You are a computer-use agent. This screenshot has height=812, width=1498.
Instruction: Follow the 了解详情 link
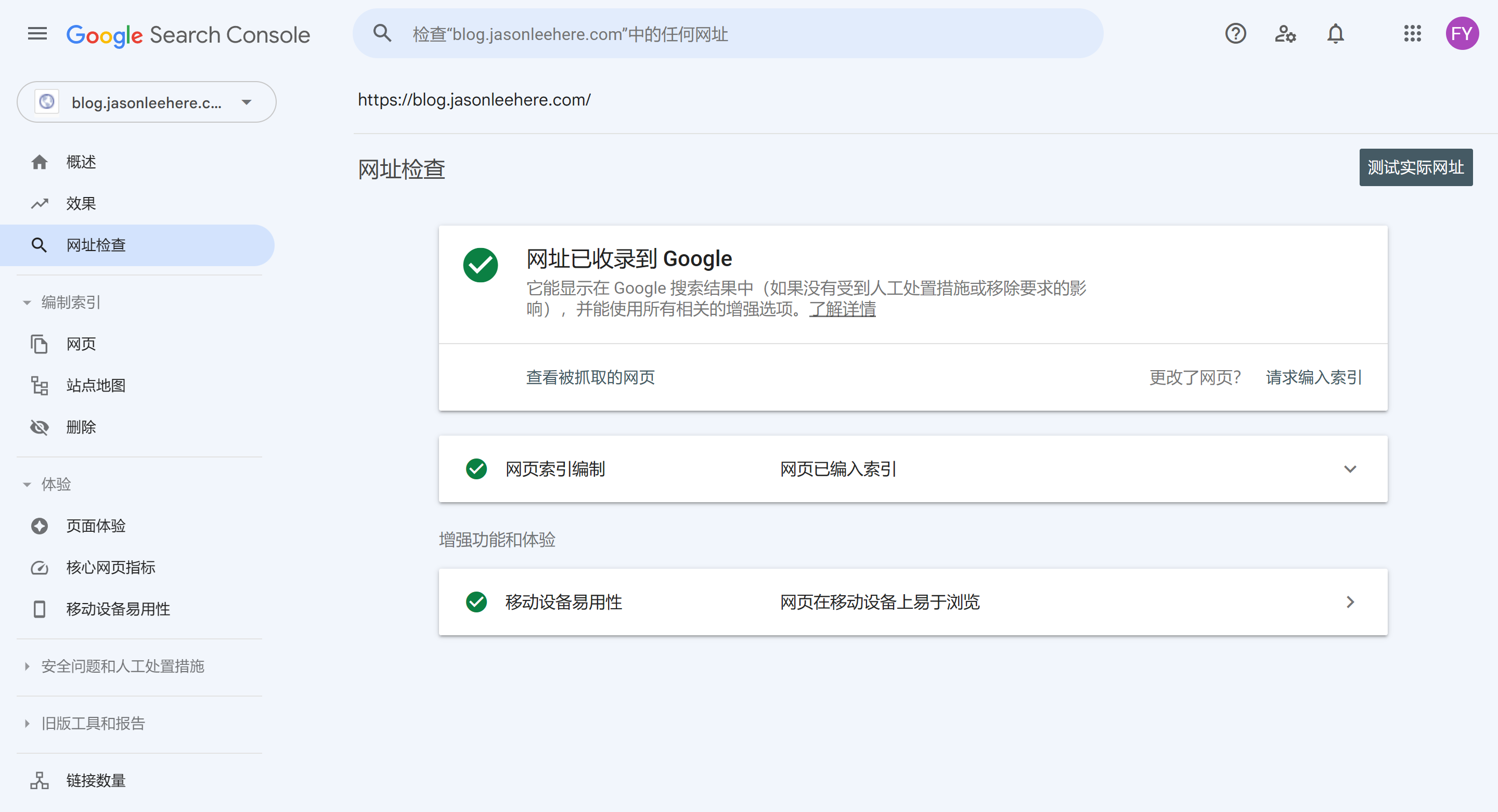842,309
